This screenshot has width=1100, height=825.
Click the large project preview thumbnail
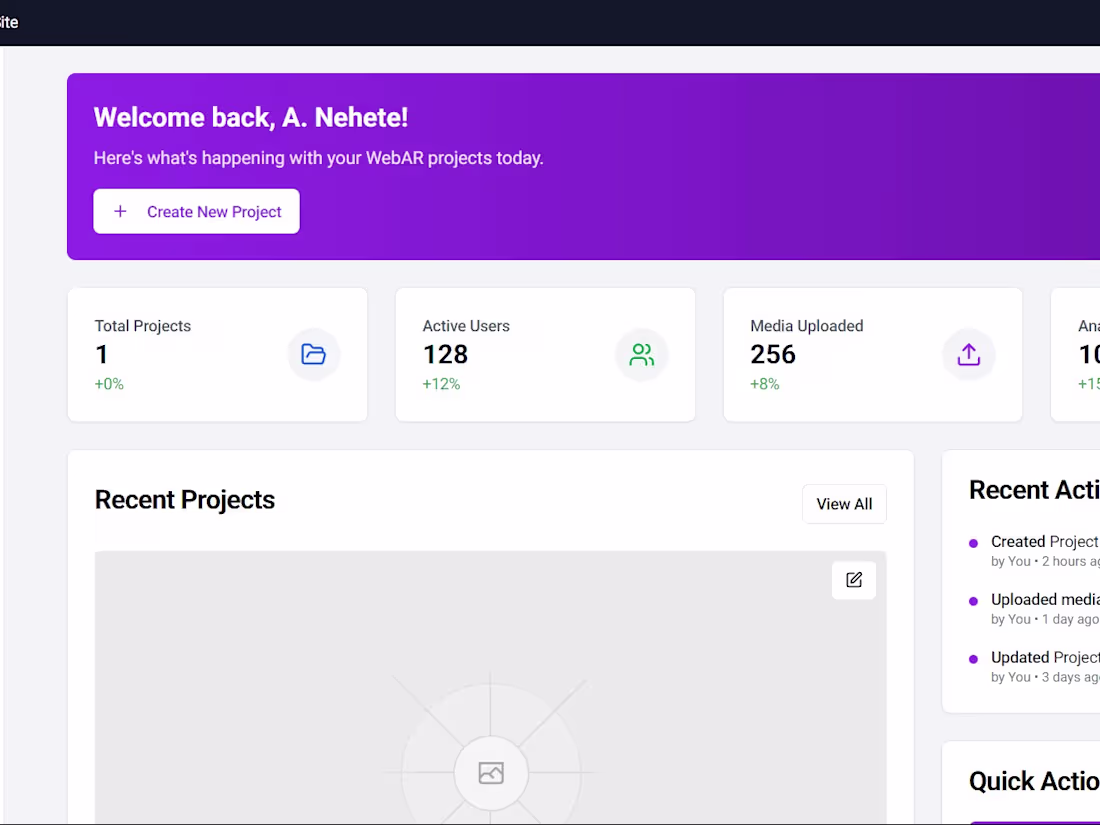490,690
